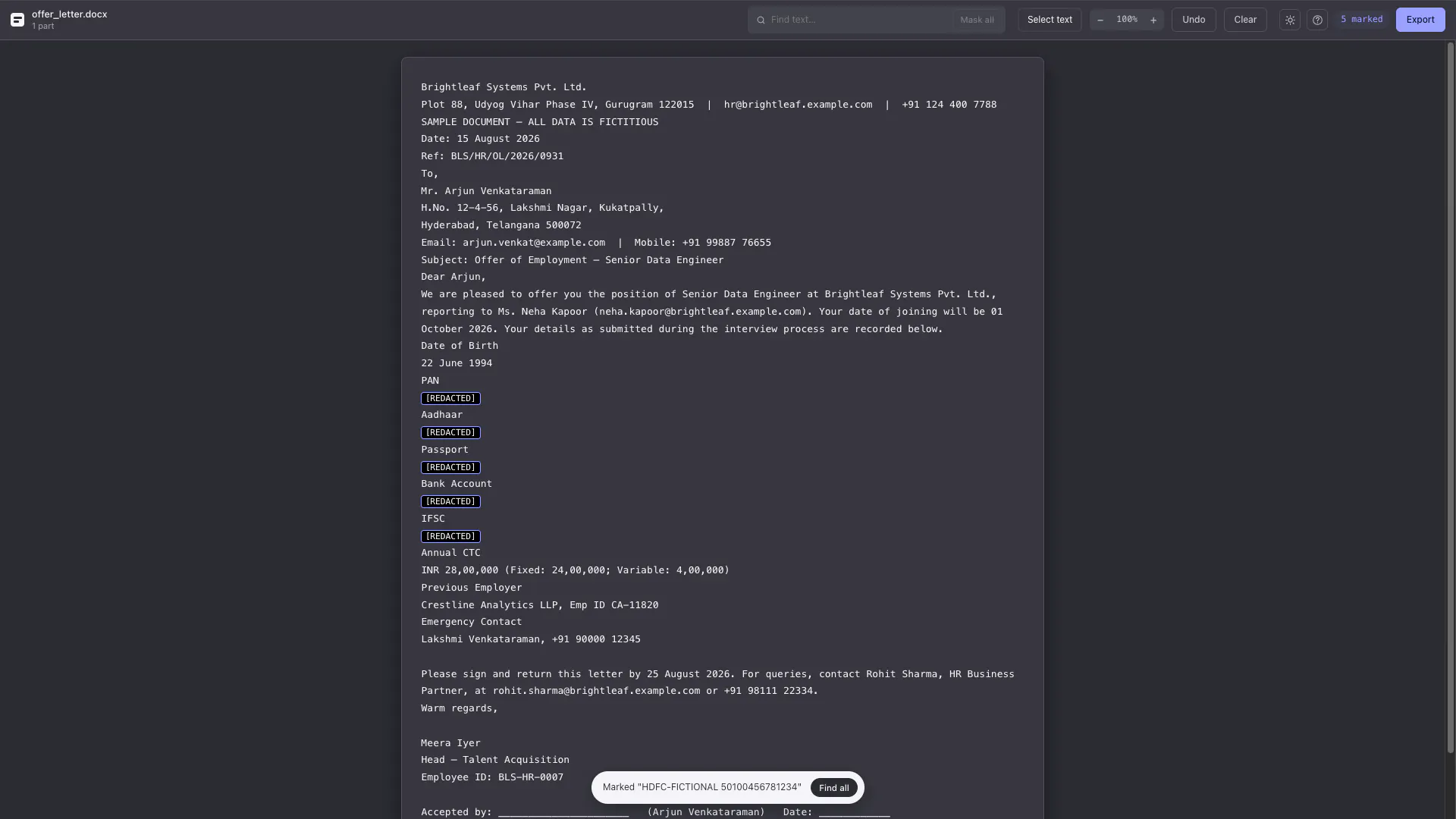1456x819 pixels.
Task: Select the redacted box under IFSC
Action: (450, 536)
